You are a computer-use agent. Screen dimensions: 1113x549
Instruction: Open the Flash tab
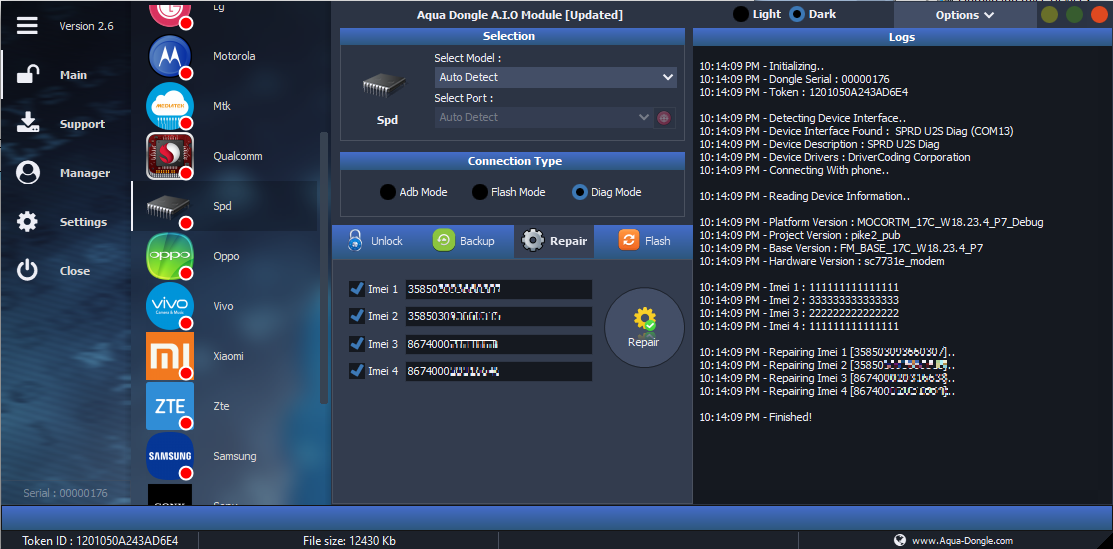(x=643, y=241)
